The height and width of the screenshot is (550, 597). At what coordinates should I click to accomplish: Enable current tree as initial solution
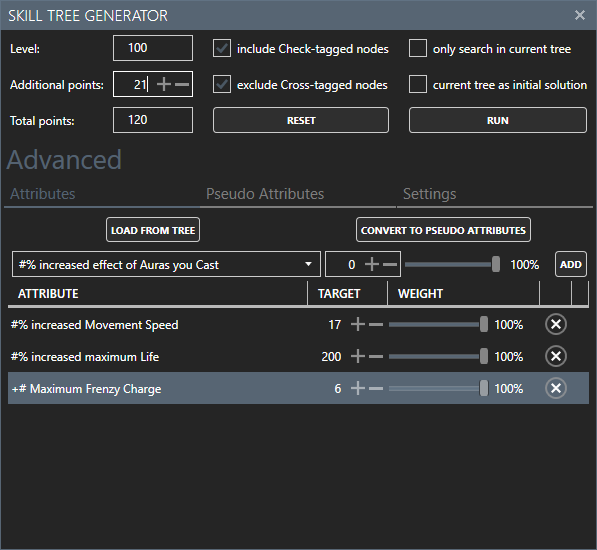click(418, 84)
